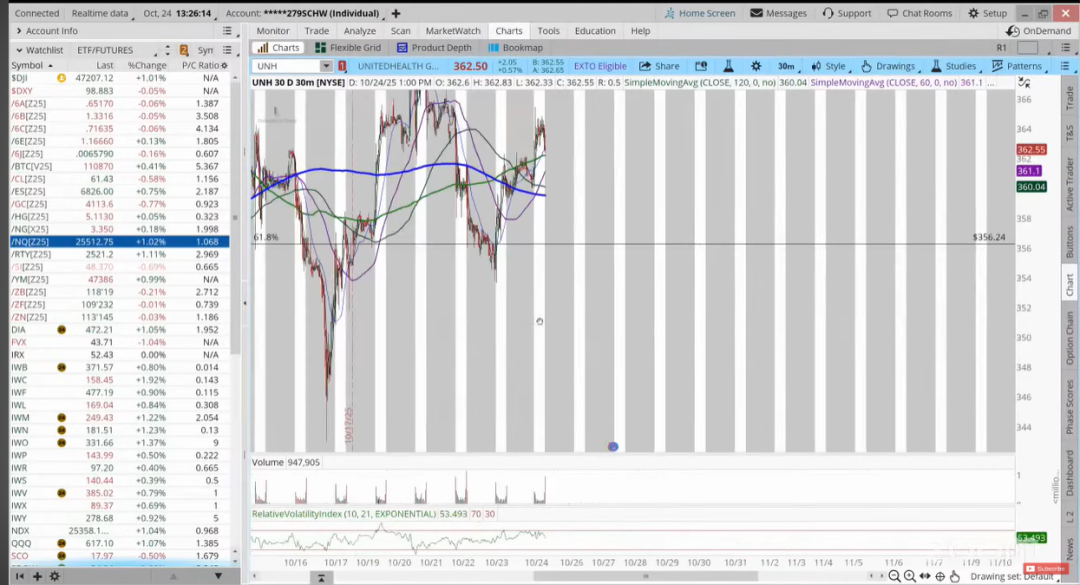Click the chart horizontal scrollbar

click(x=645, y=576)
